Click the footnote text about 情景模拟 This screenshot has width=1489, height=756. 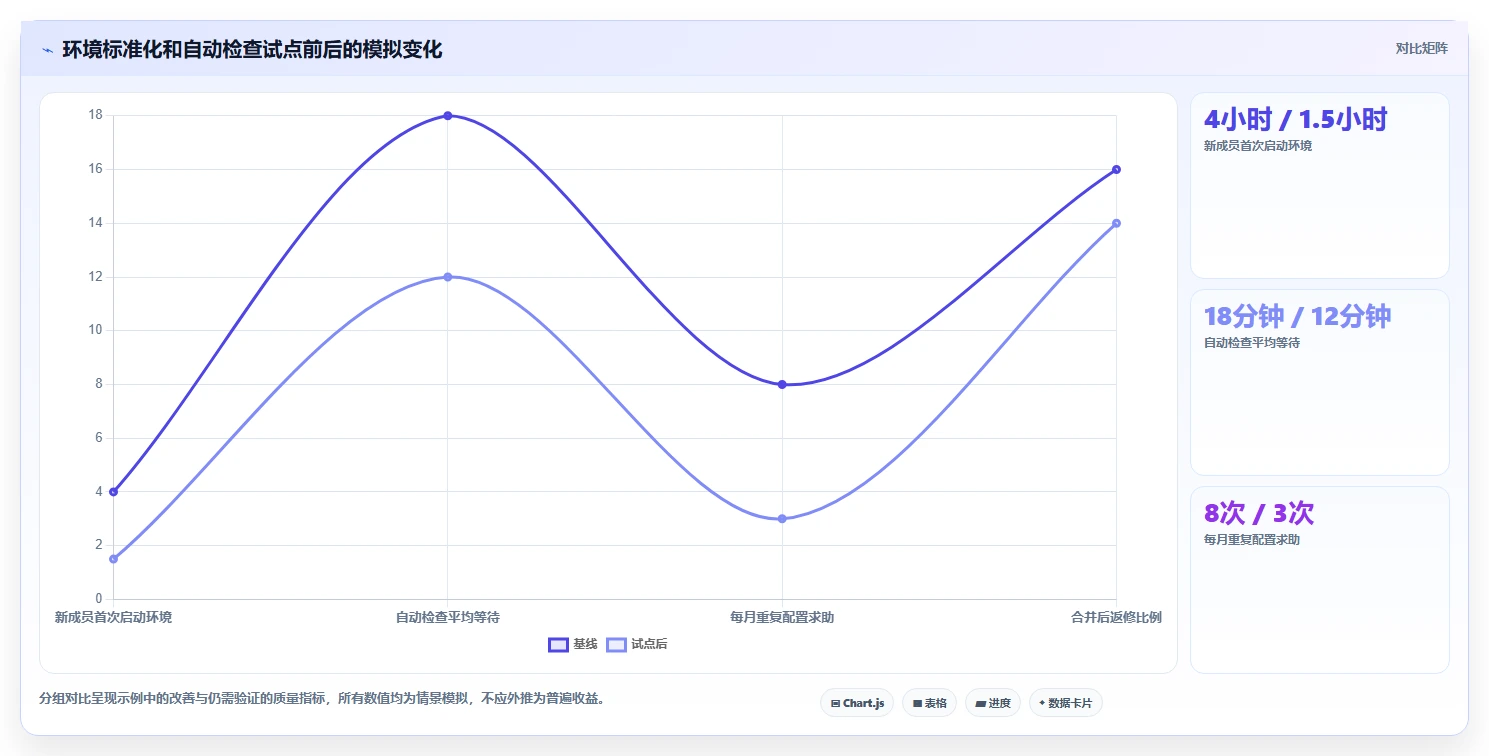point(321,698)
